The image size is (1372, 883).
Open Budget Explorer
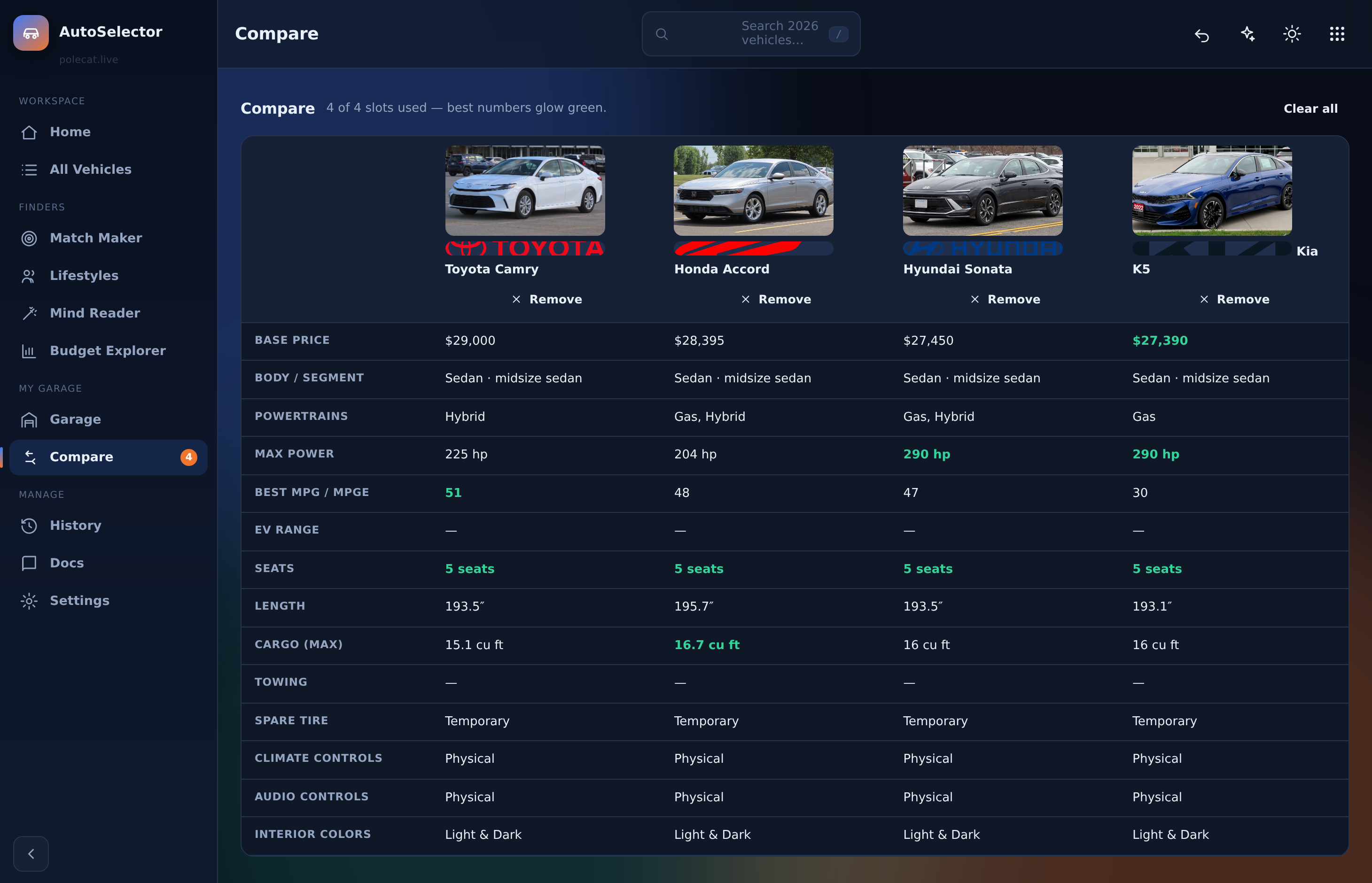pyautogui.click(x=109, y=351)
